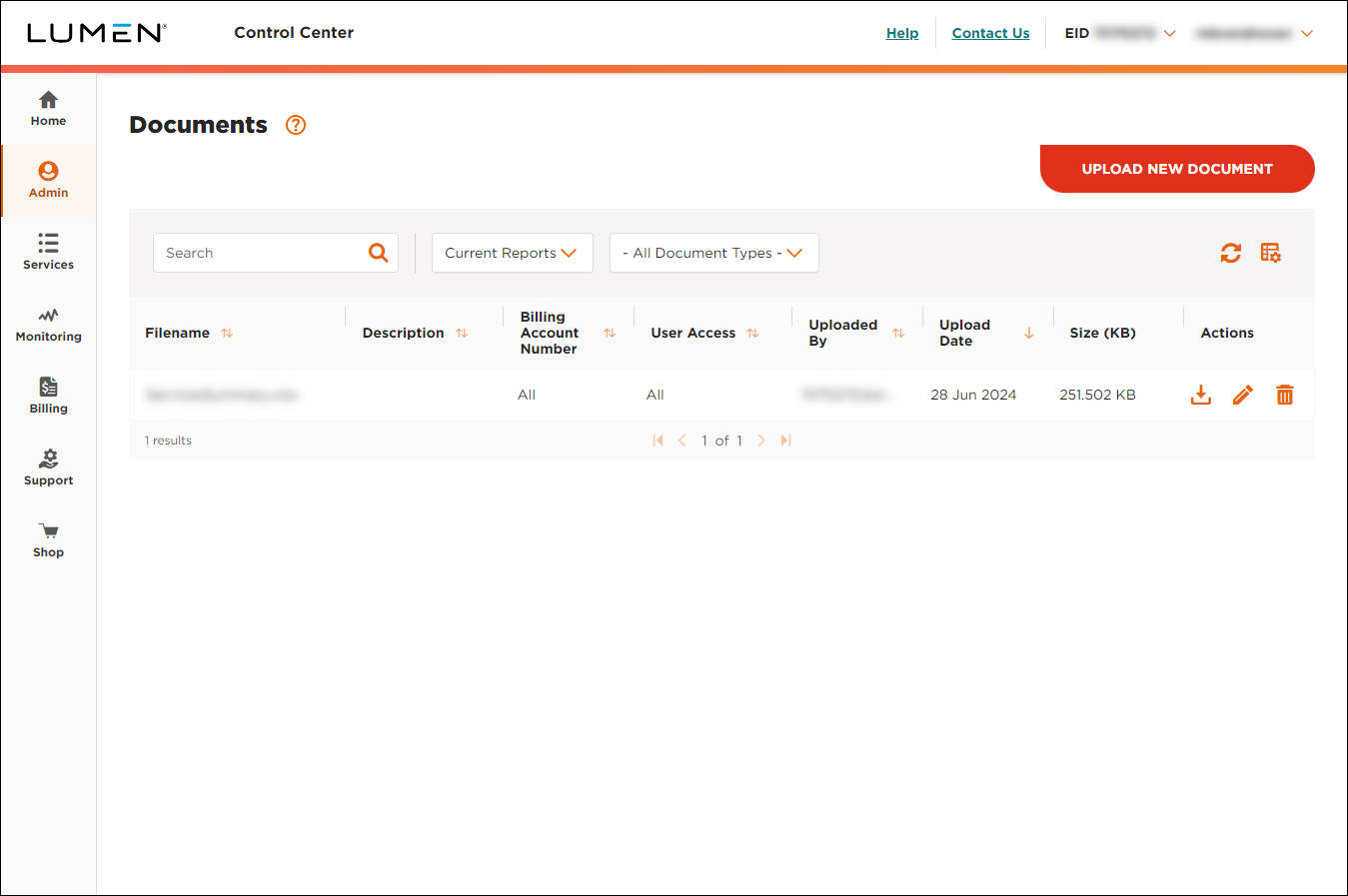Click the 28 Jun 2024 upload date
Viewport: 1348px width, 896px height.
(973, 395)
